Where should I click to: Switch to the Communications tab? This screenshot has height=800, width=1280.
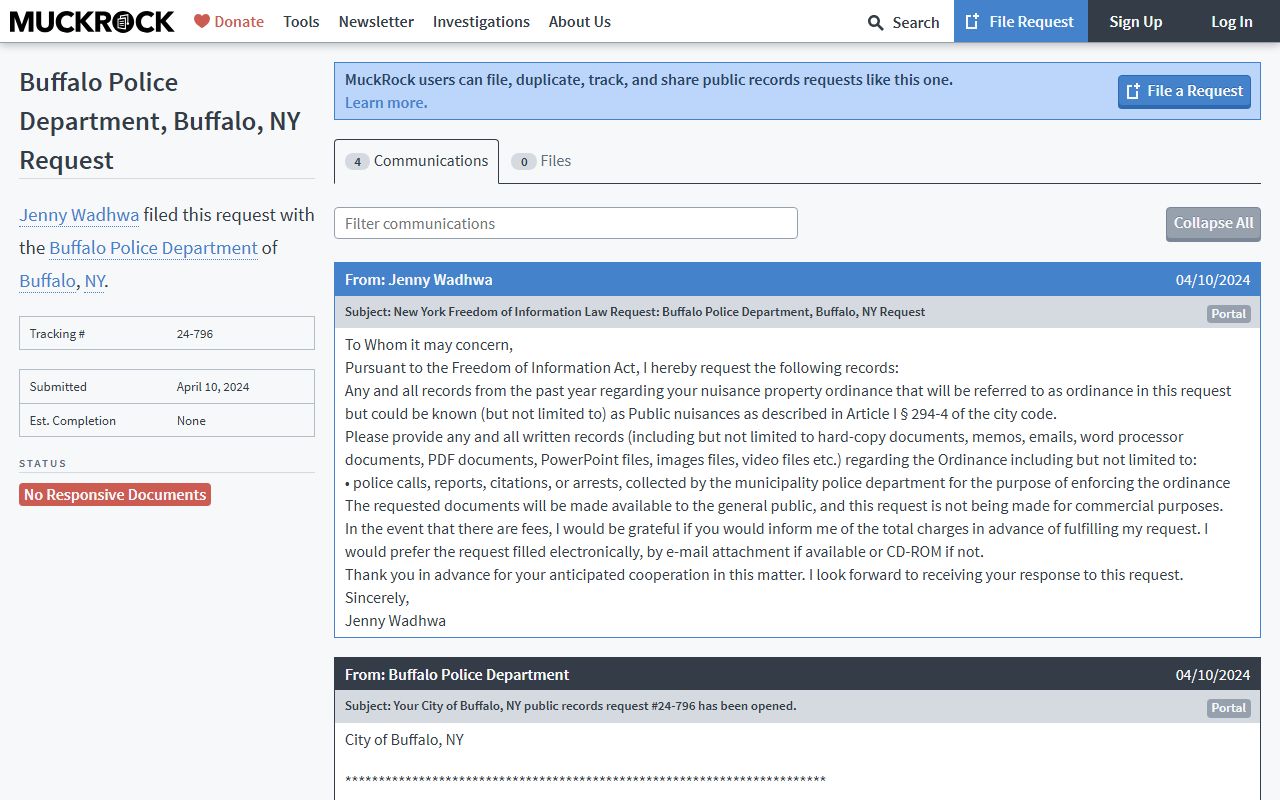tap(416, 161)
